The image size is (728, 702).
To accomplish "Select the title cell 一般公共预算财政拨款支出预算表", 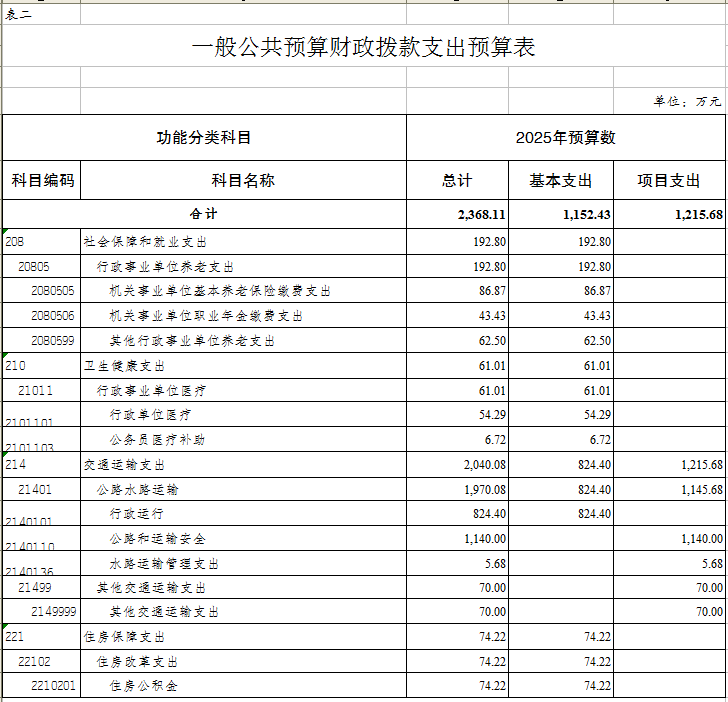I will 364,46.
